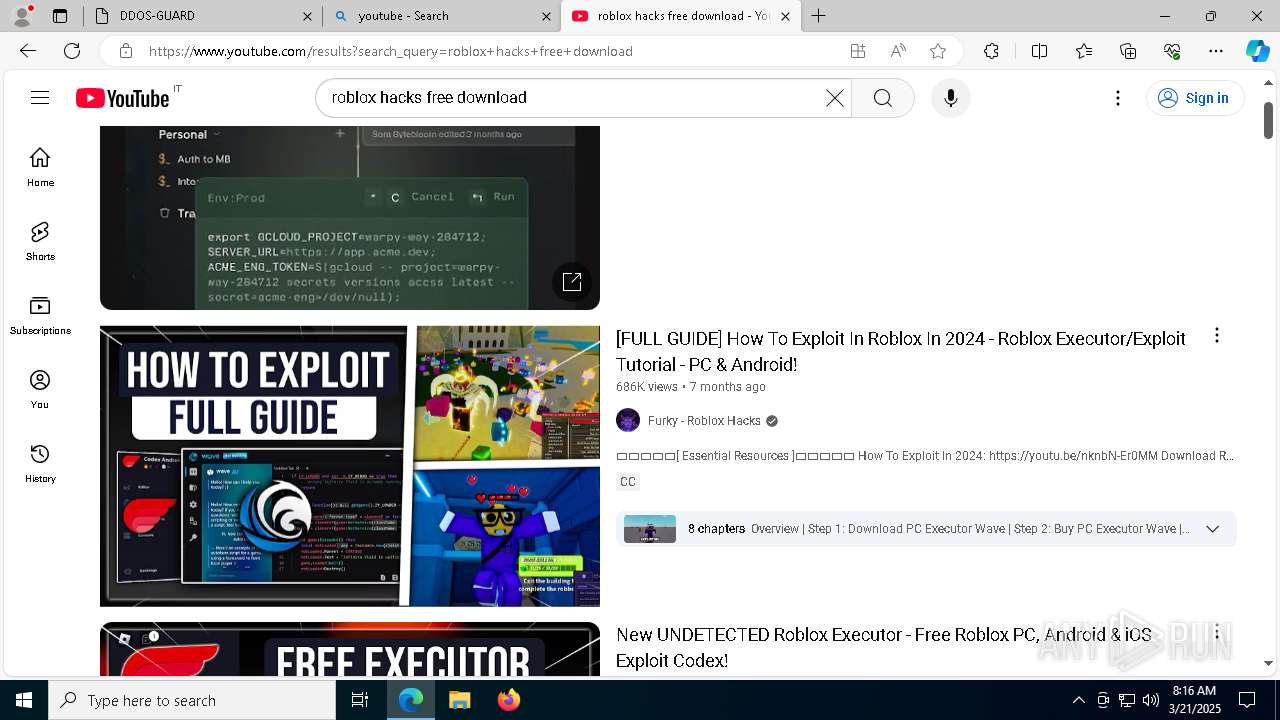This screenshot has height=720, width=1280.
Task: Close the youtube - Search tab
Action: [546, 16]
